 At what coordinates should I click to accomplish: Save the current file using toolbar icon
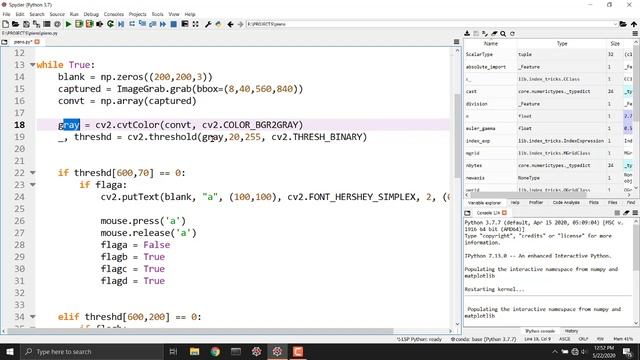coord(26,24)
